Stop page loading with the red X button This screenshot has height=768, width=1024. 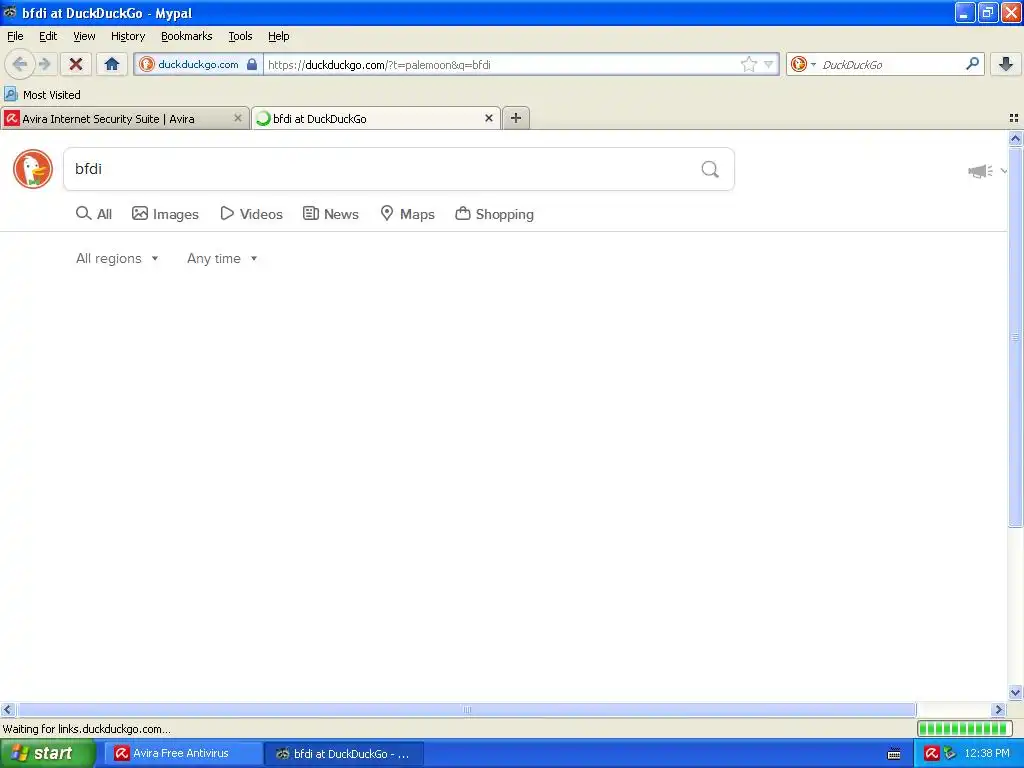[76, 64]
